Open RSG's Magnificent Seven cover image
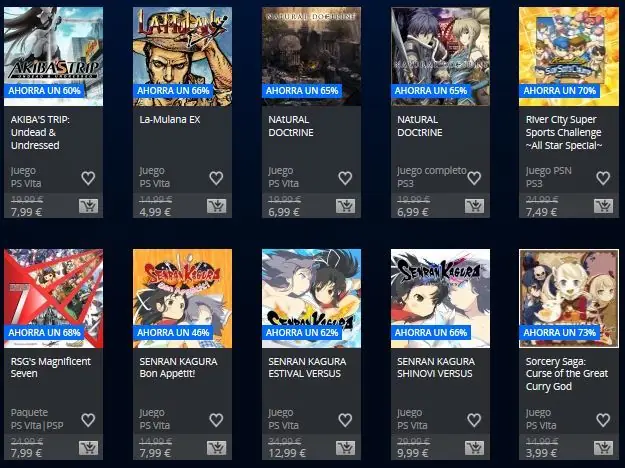This screenshot has width=625, height=468. (53, 298)
